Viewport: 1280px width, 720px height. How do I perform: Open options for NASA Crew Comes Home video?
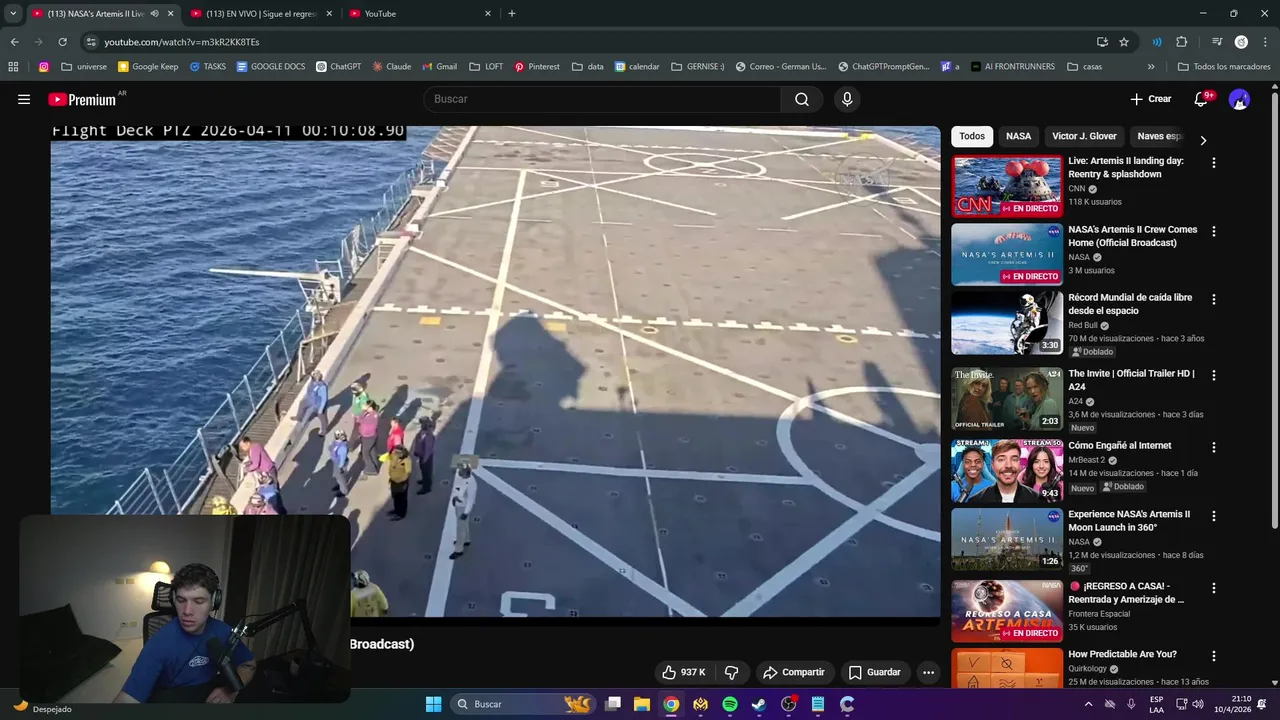pyautogui.click(x=1214, y=231)
